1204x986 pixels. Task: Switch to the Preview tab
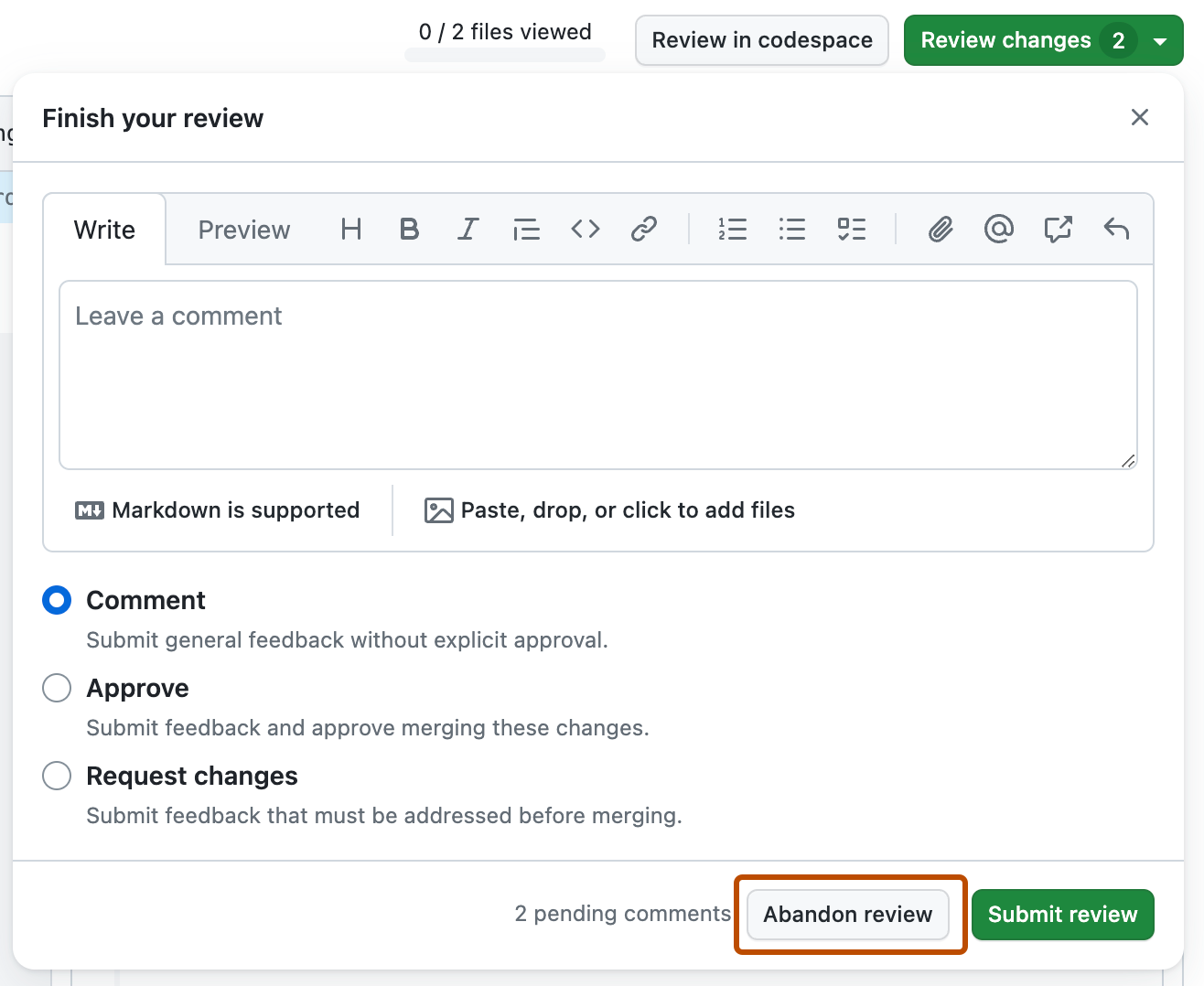point(243,230)
